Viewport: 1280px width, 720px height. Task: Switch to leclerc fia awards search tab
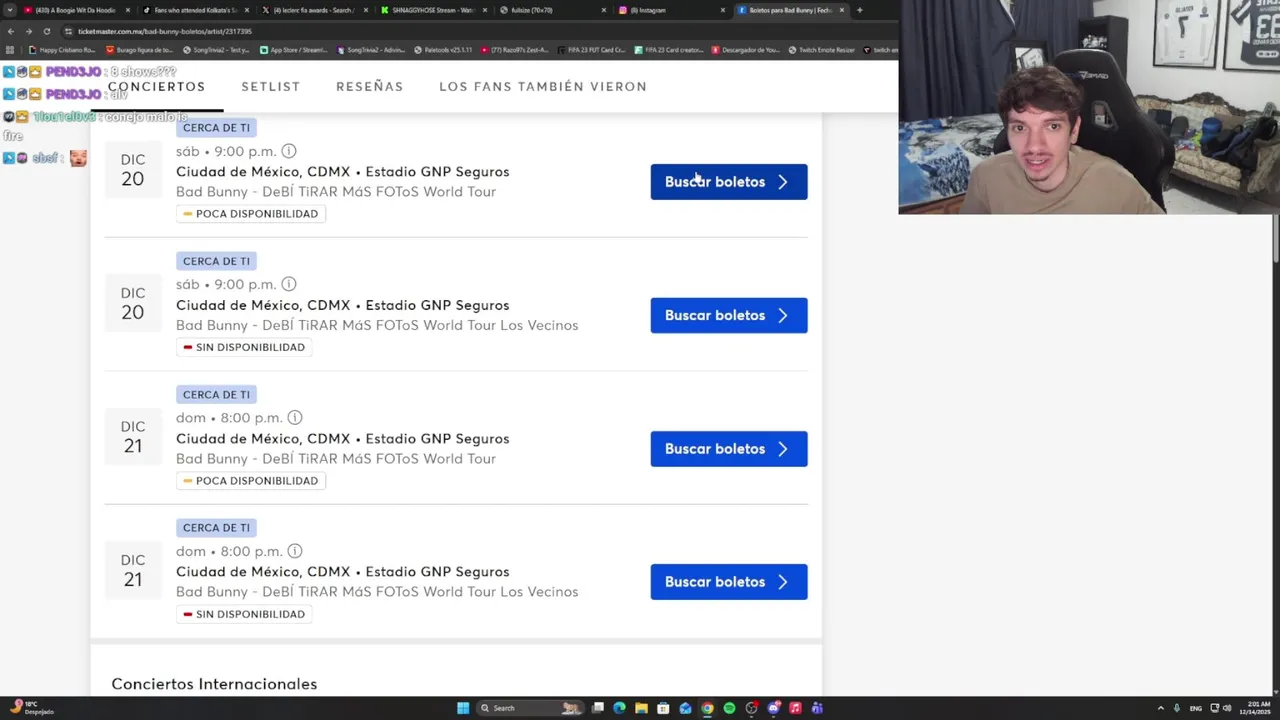click(313, 10)
